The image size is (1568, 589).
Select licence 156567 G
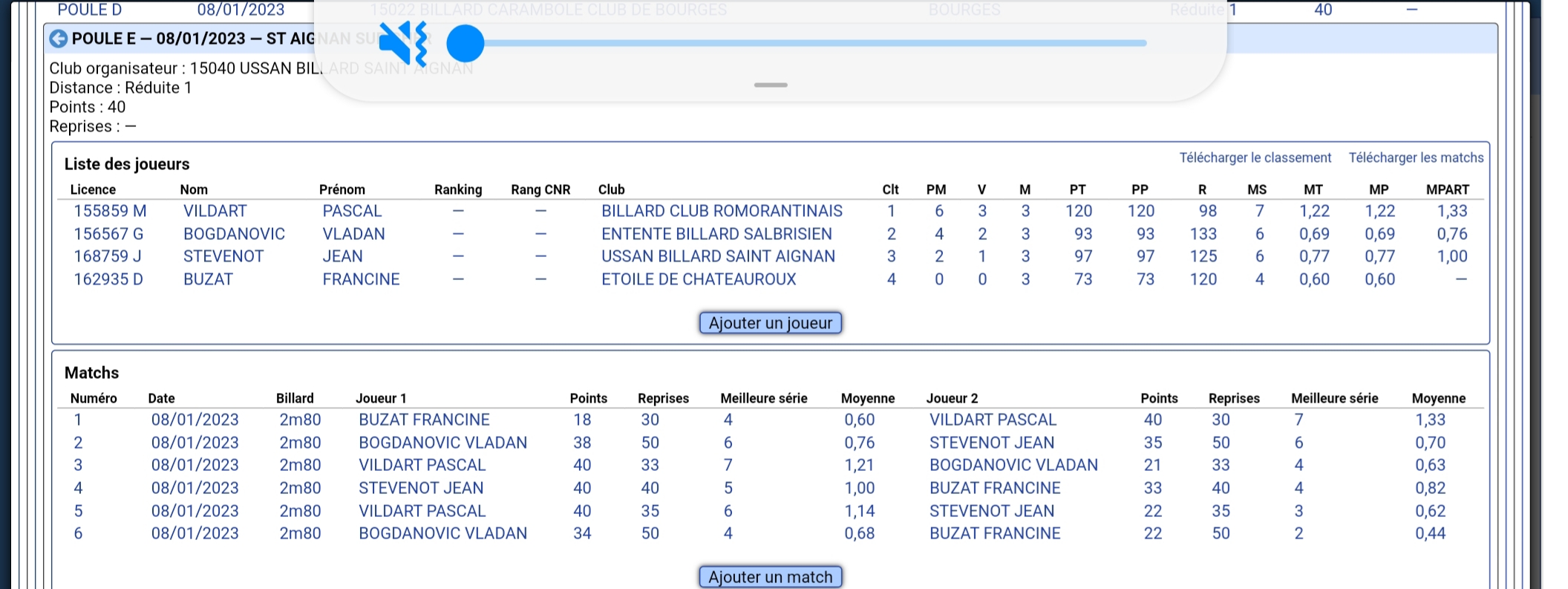click(x=108, y=234)
